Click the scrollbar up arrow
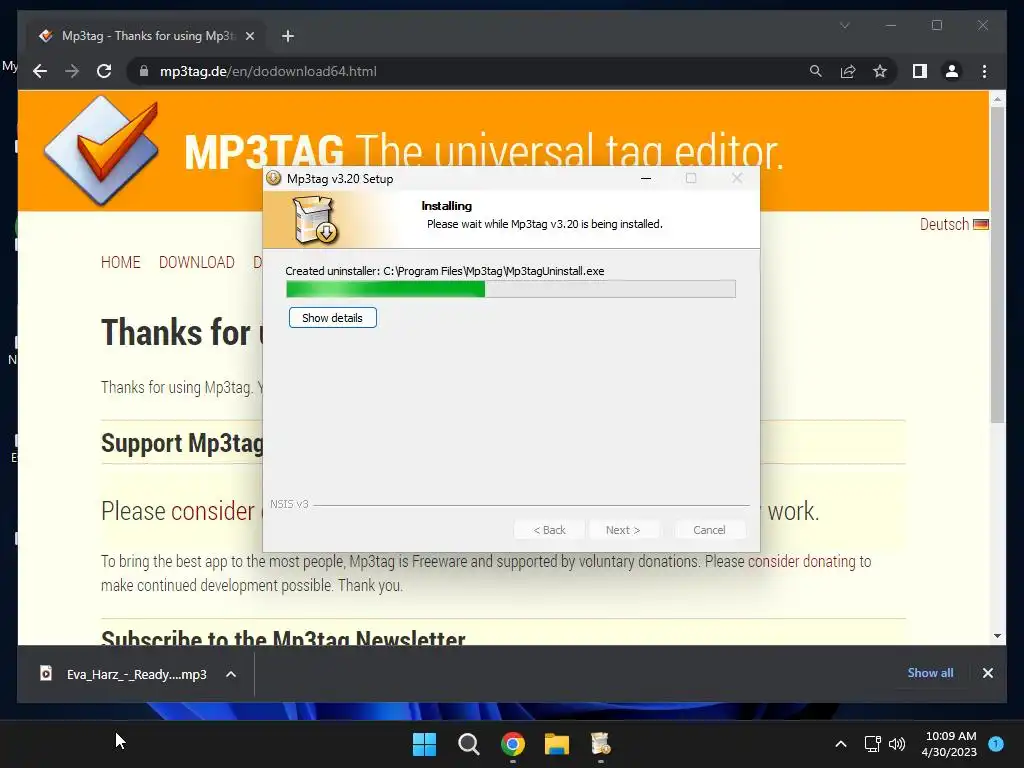This screenshot has width=1024, height=768. (997, 99)
